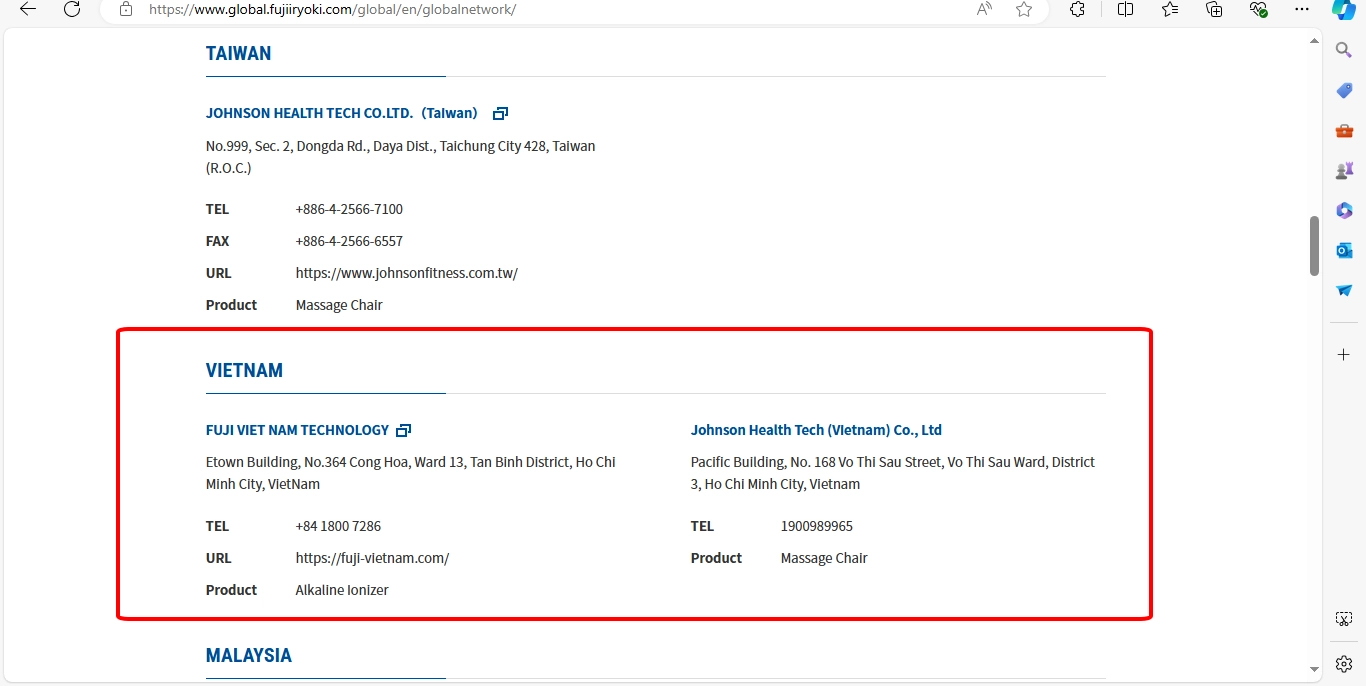The height and width of the screenshot is (686, 1366).
Task: Reload the current page
Action: coord(72,9)
